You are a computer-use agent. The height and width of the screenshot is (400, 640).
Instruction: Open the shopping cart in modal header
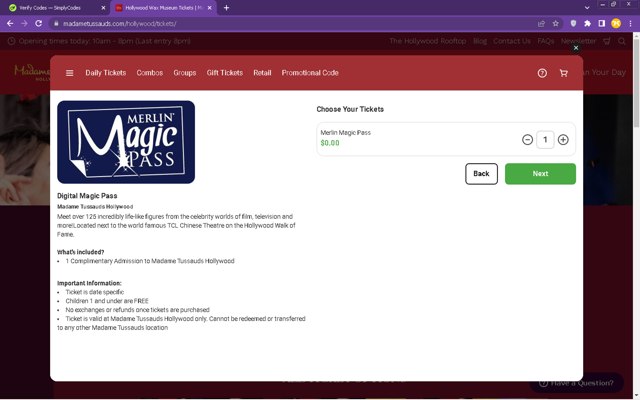click(x=564, y=73)
